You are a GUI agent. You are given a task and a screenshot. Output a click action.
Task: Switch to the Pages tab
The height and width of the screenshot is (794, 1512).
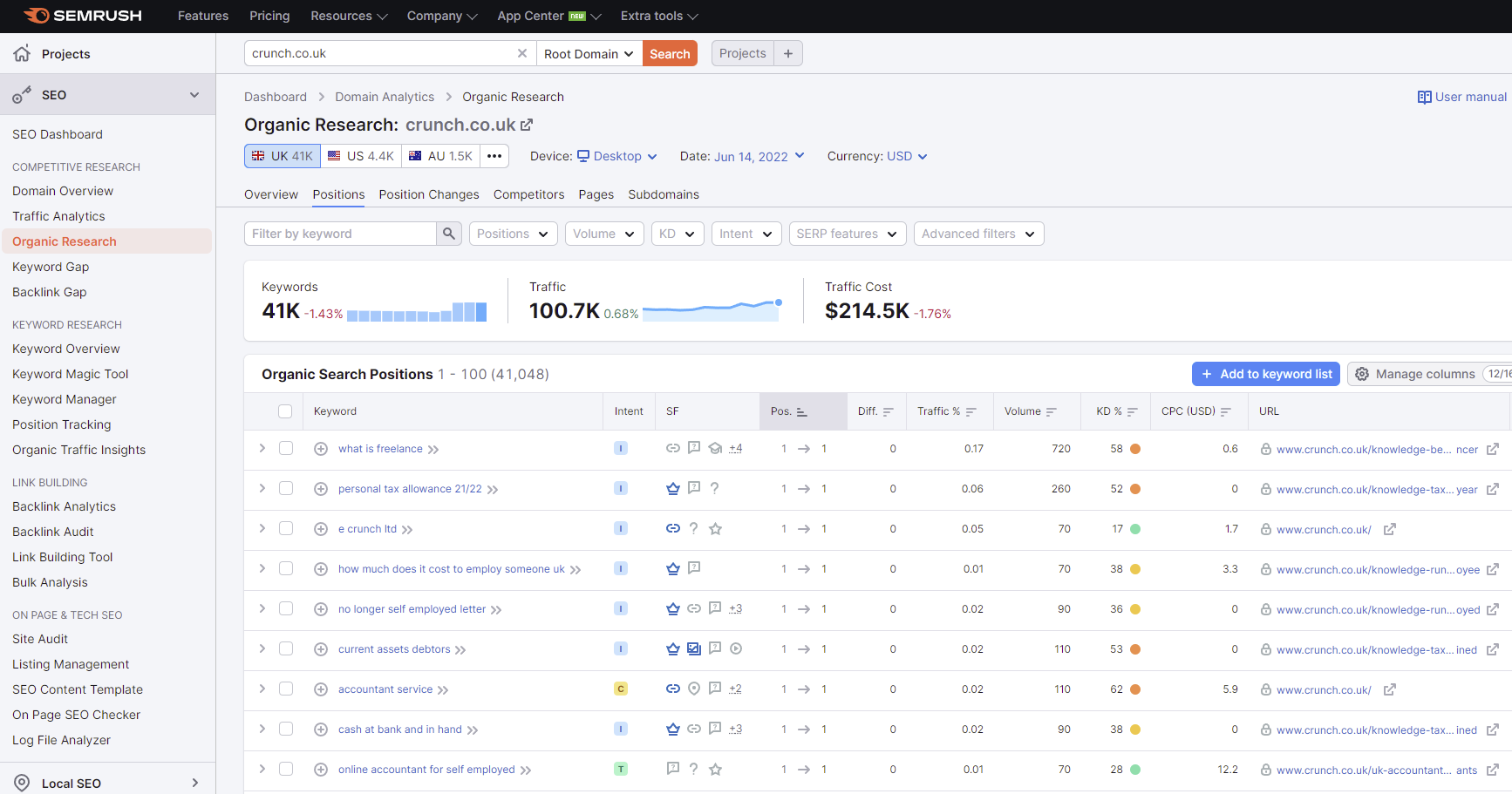click(x=596, y=194)
